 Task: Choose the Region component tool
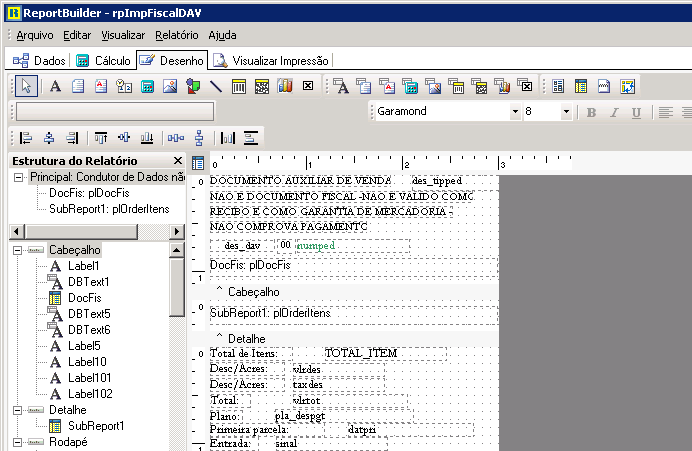pyautogui.click(x=558, y=86)
